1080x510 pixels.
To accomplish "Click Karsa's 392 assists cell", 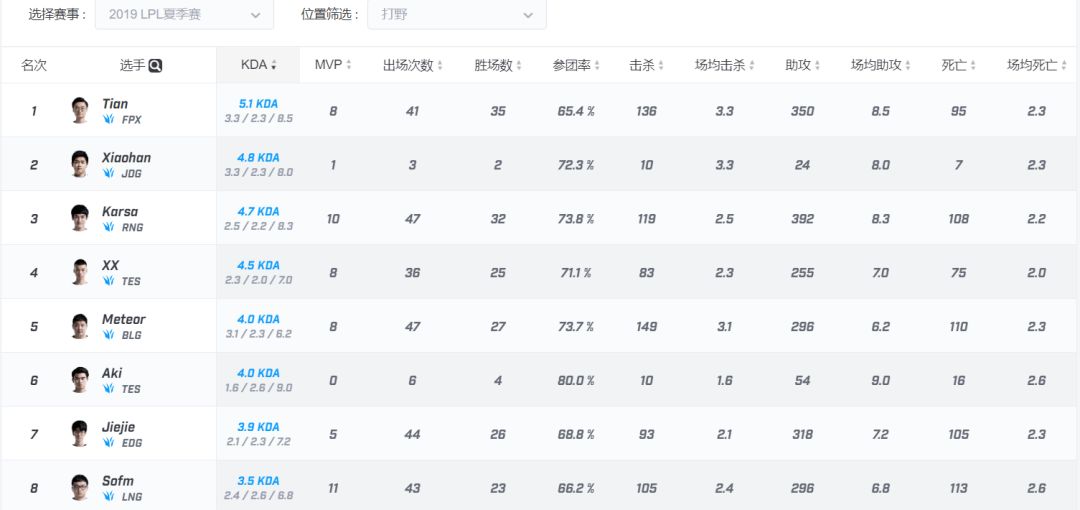I will click(802, 218).
